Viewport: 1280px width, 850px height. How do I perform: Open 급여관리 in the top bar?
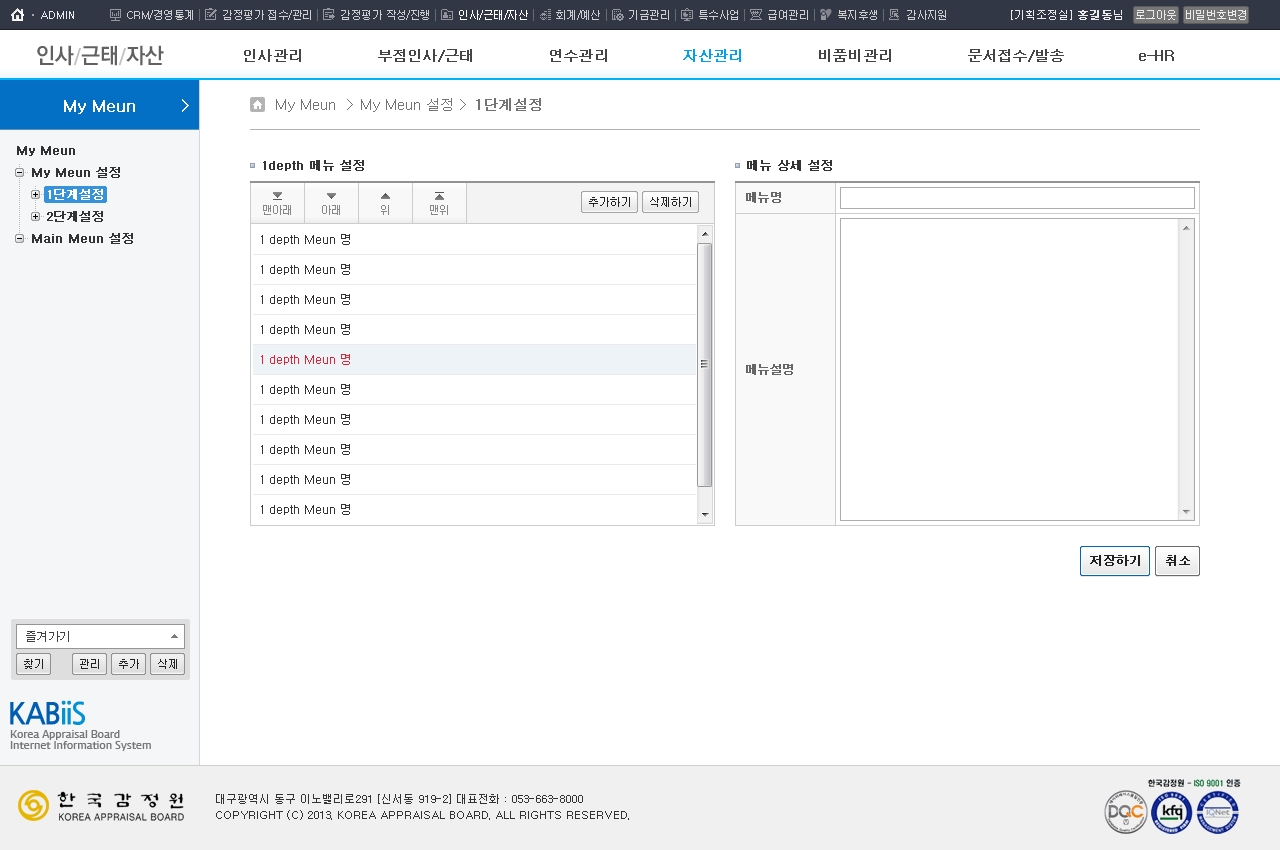pyautogui.click(x=779, y=15)
